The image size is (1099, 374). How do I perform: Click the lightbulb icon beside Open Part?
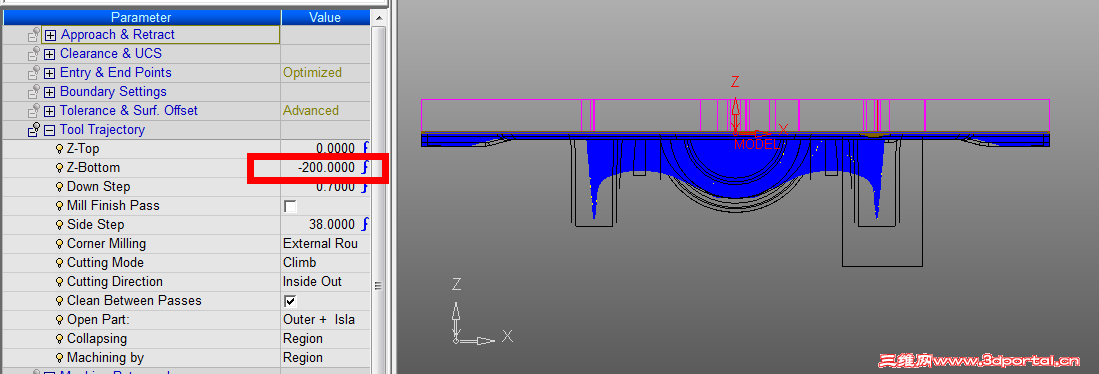(60, 319)
